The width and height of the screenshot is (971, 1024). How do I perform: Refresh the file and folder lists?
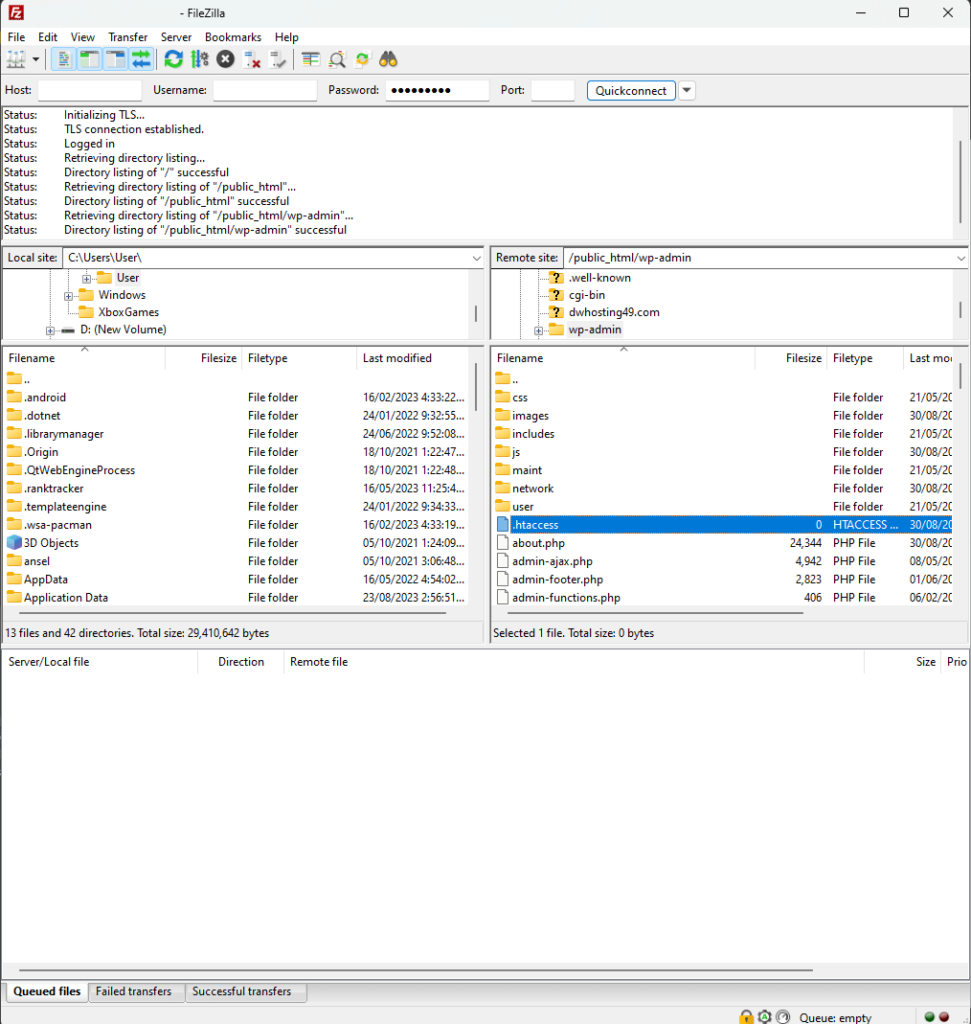tap(174, 59)
